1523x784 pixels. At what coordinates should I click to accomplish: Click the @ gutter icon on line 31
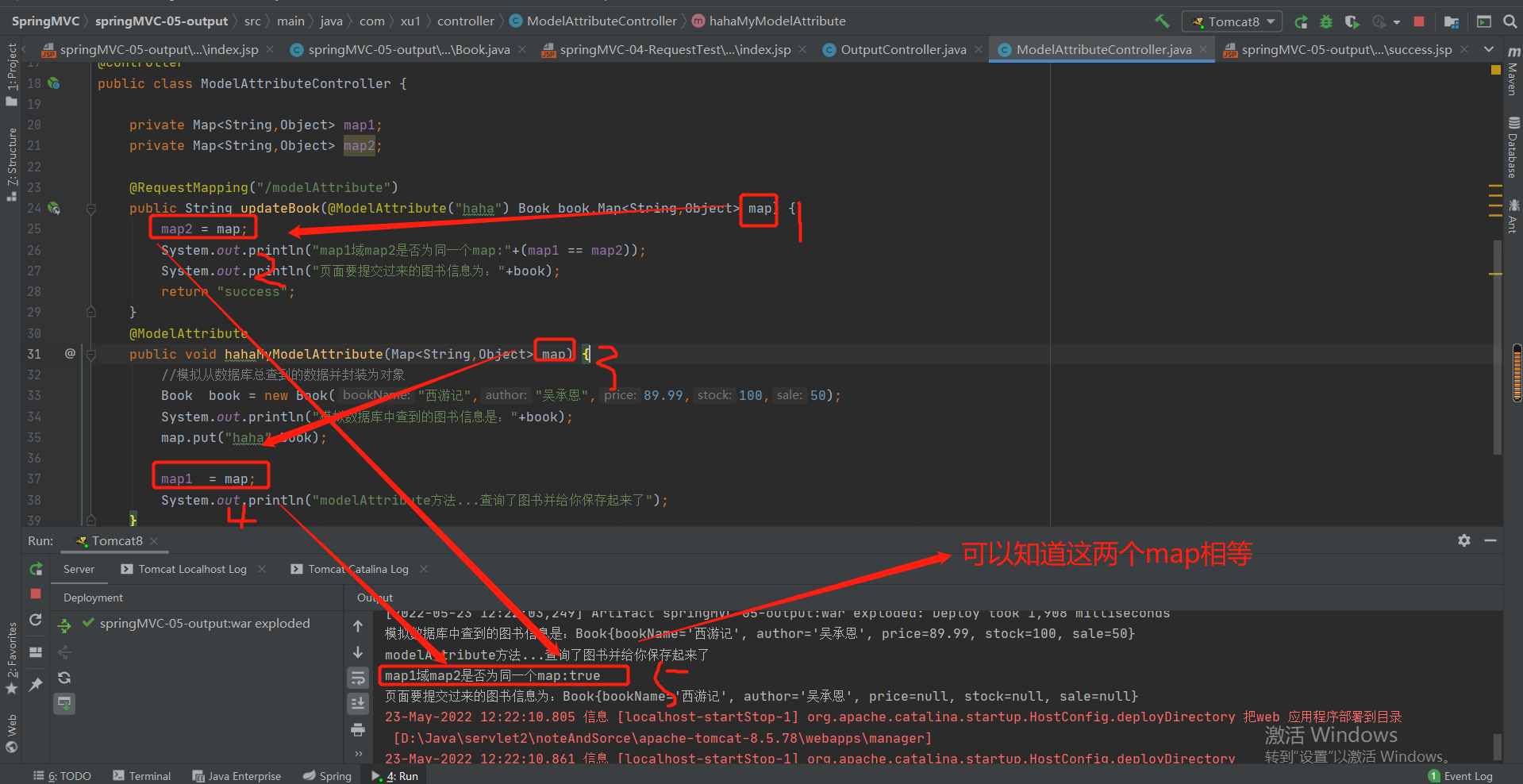(x=70, y=353)
